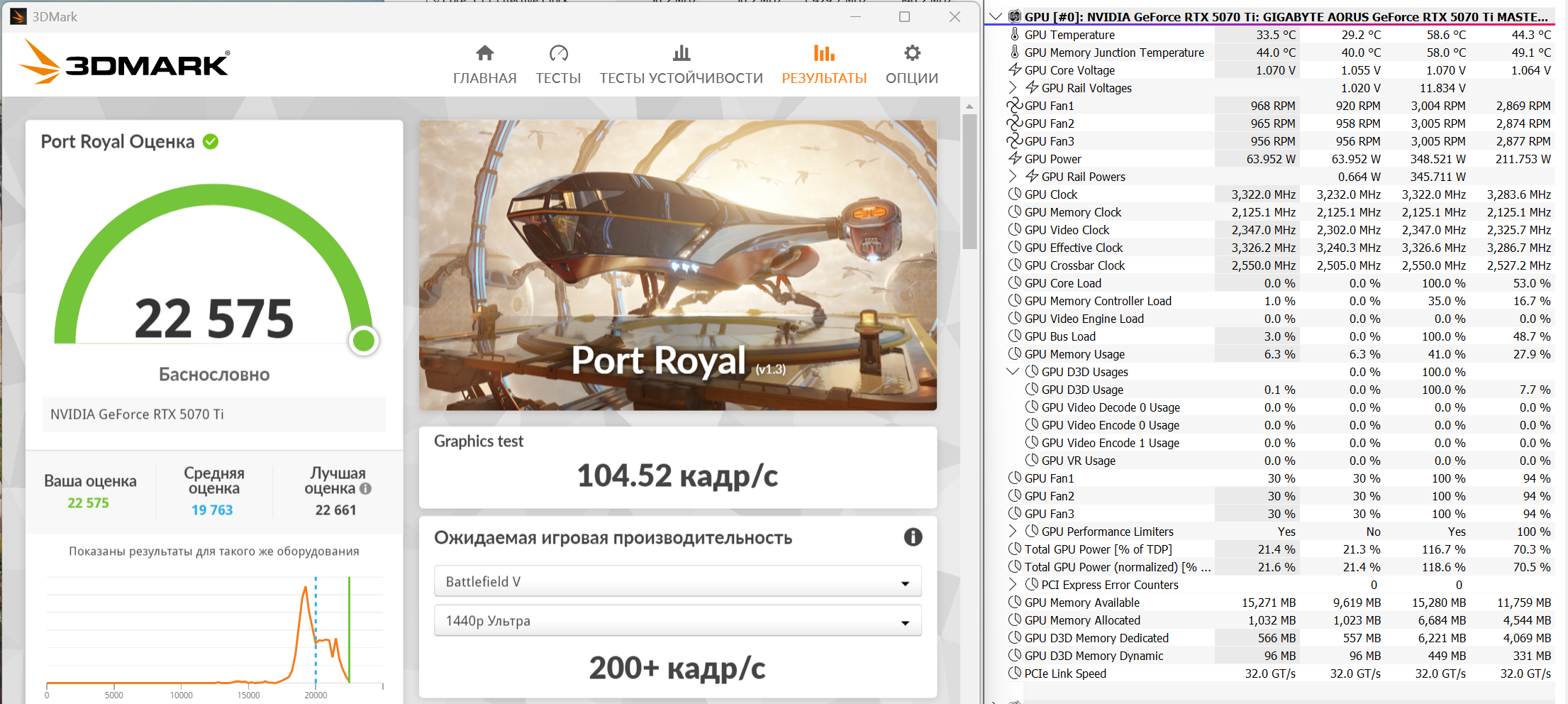Open the ОПЦИИ settings tab
Viewport: 1568px width, 704px height.
click(912, 65)
